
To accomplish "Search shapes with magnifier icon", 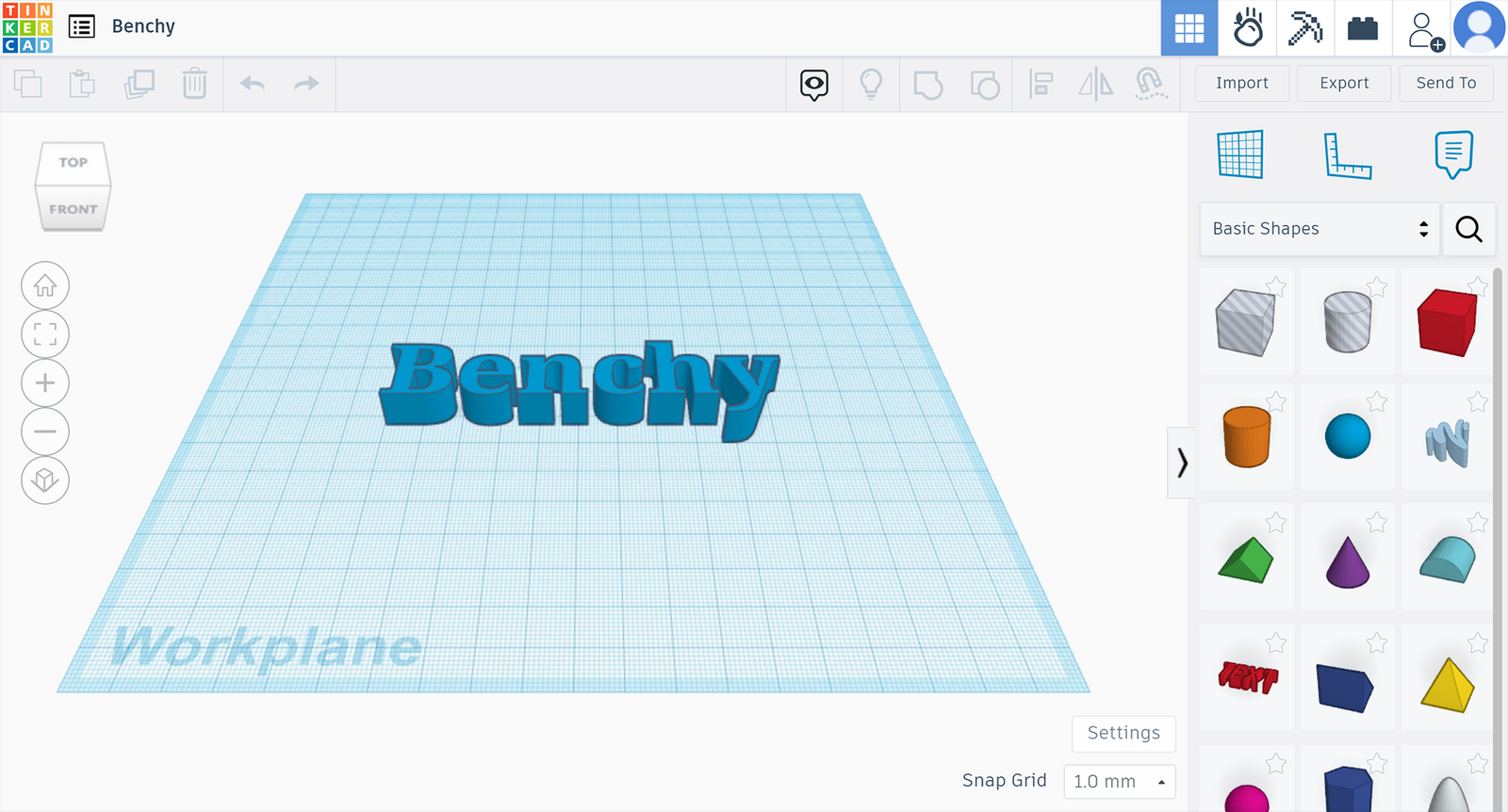I will [1468, 229].
